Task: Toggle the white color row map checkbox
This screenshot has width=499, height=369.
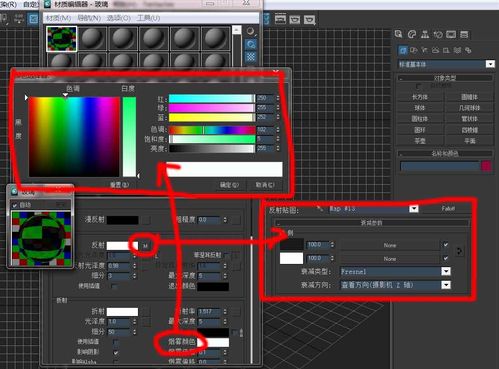Action: tap(446, 258)
